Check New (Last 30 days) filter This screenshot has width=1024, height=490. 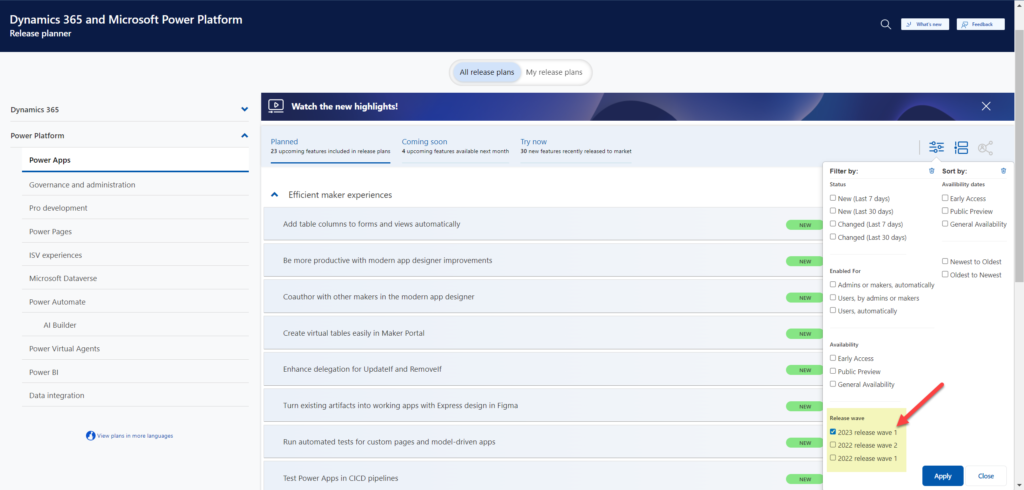pyautogui.click(x=833, y=211)
